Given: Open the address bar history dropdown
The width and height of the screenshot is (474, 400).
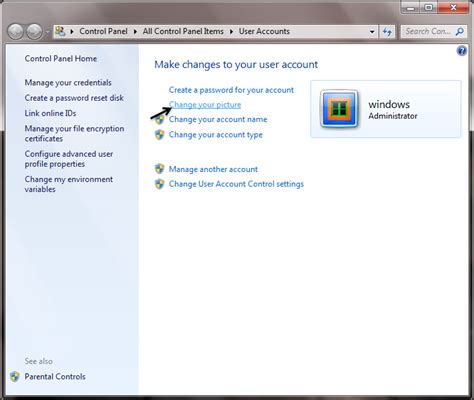Looking at the screenshot, I should point(372,32).
